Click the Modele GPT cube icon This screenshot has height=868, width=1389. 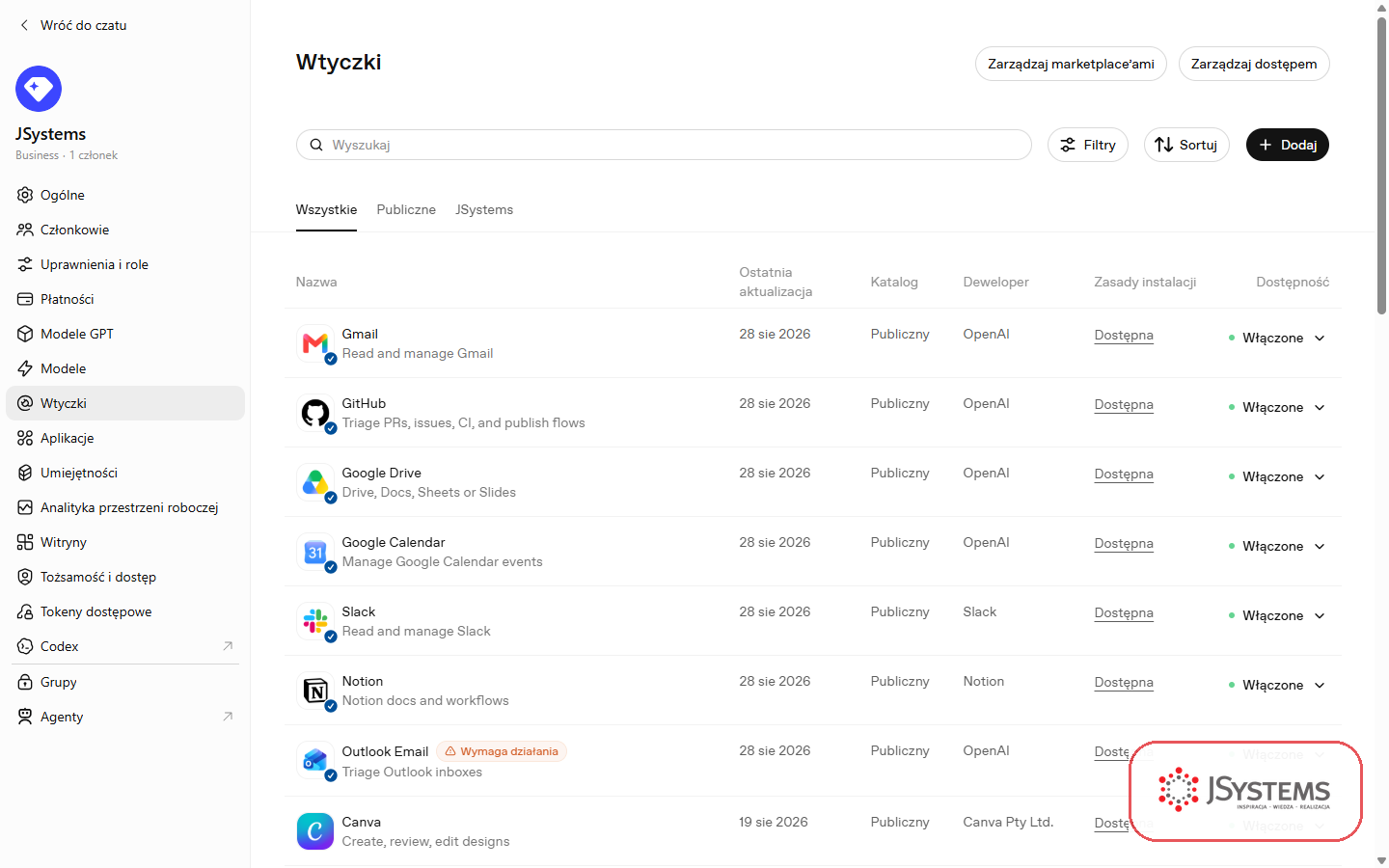point(25,334)
